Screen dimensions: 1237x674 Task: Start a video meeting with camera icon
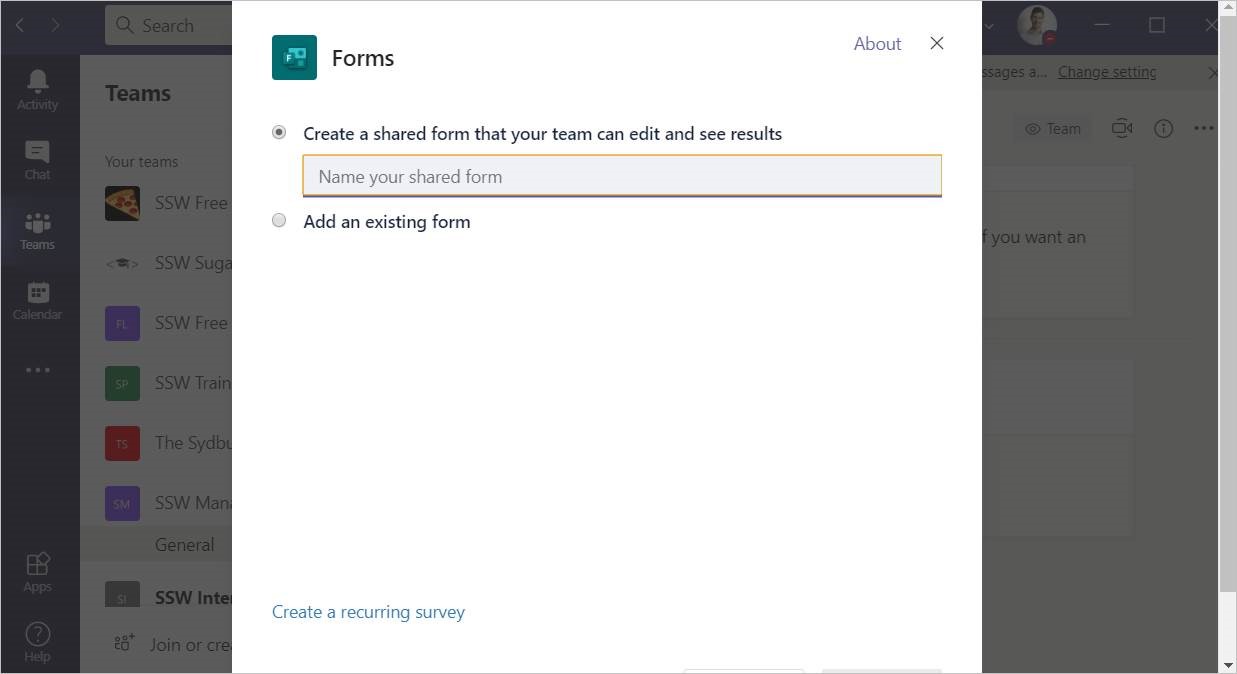click(x=1123, y=128)
